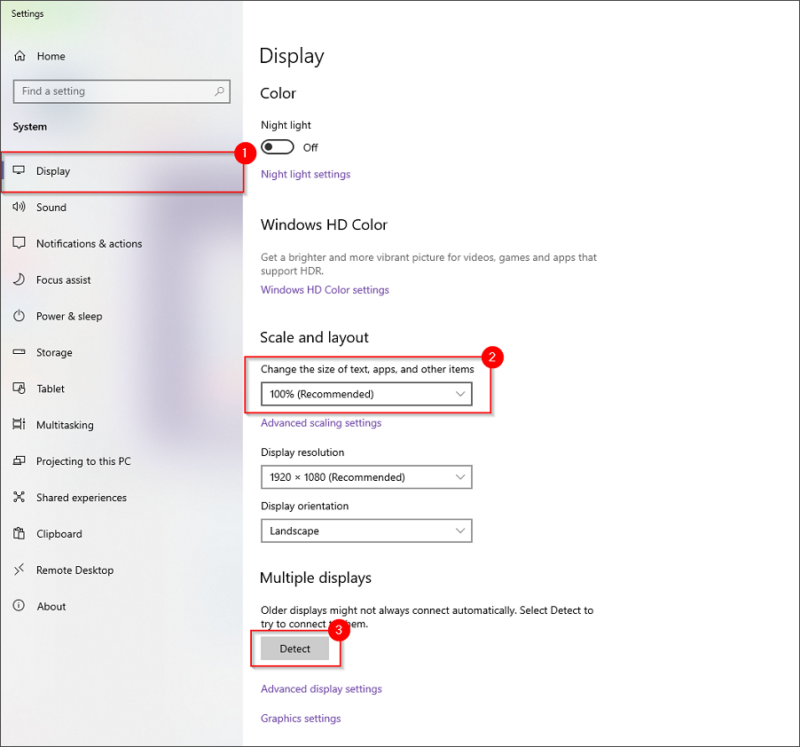
Task: Click the search magnifier icon
Action: (x=219, y=91)
